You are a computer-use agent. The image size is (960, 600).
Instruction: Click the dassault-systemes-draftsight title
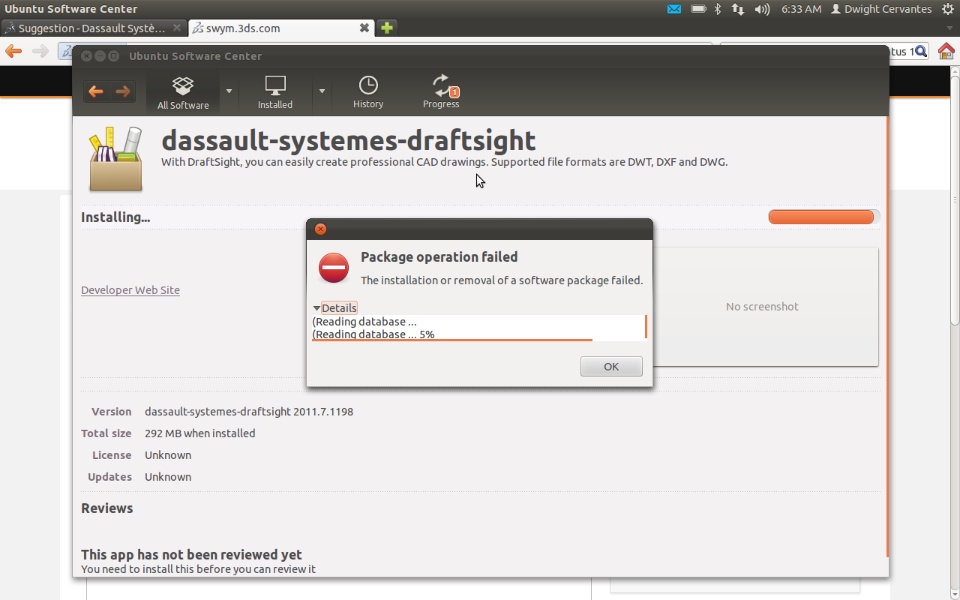click(348, 140)
